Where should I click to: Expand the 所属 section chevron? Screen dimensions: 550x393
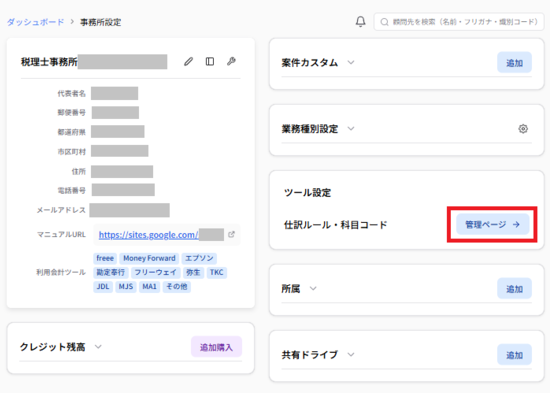[x=313, y=289]
